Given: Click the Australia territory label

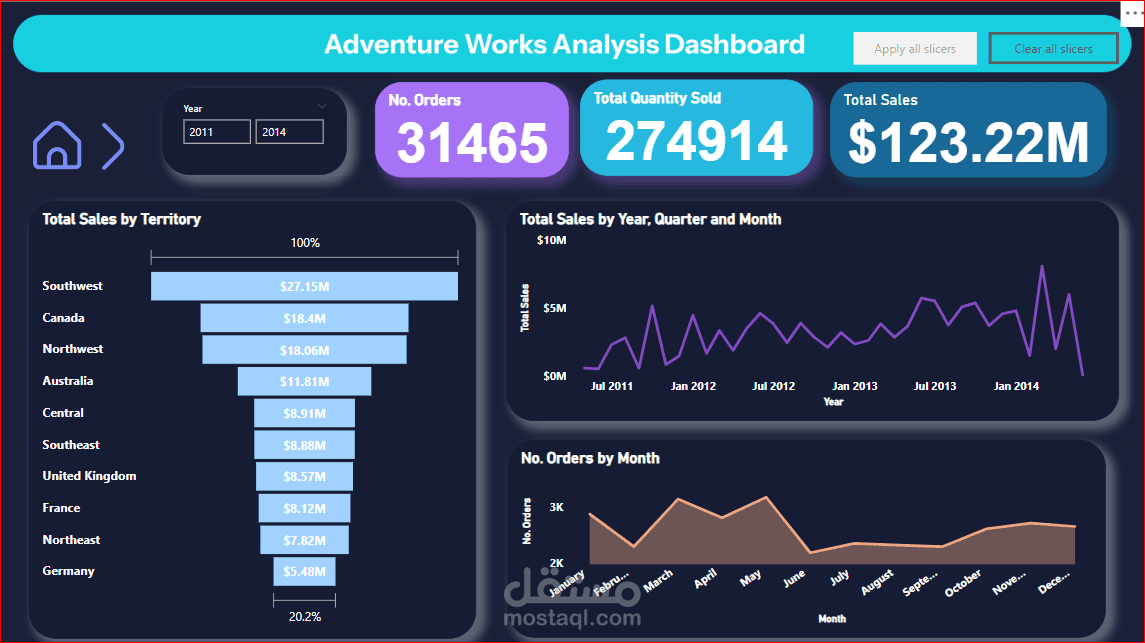Looking at the screenshot, I should coord(68,380).
